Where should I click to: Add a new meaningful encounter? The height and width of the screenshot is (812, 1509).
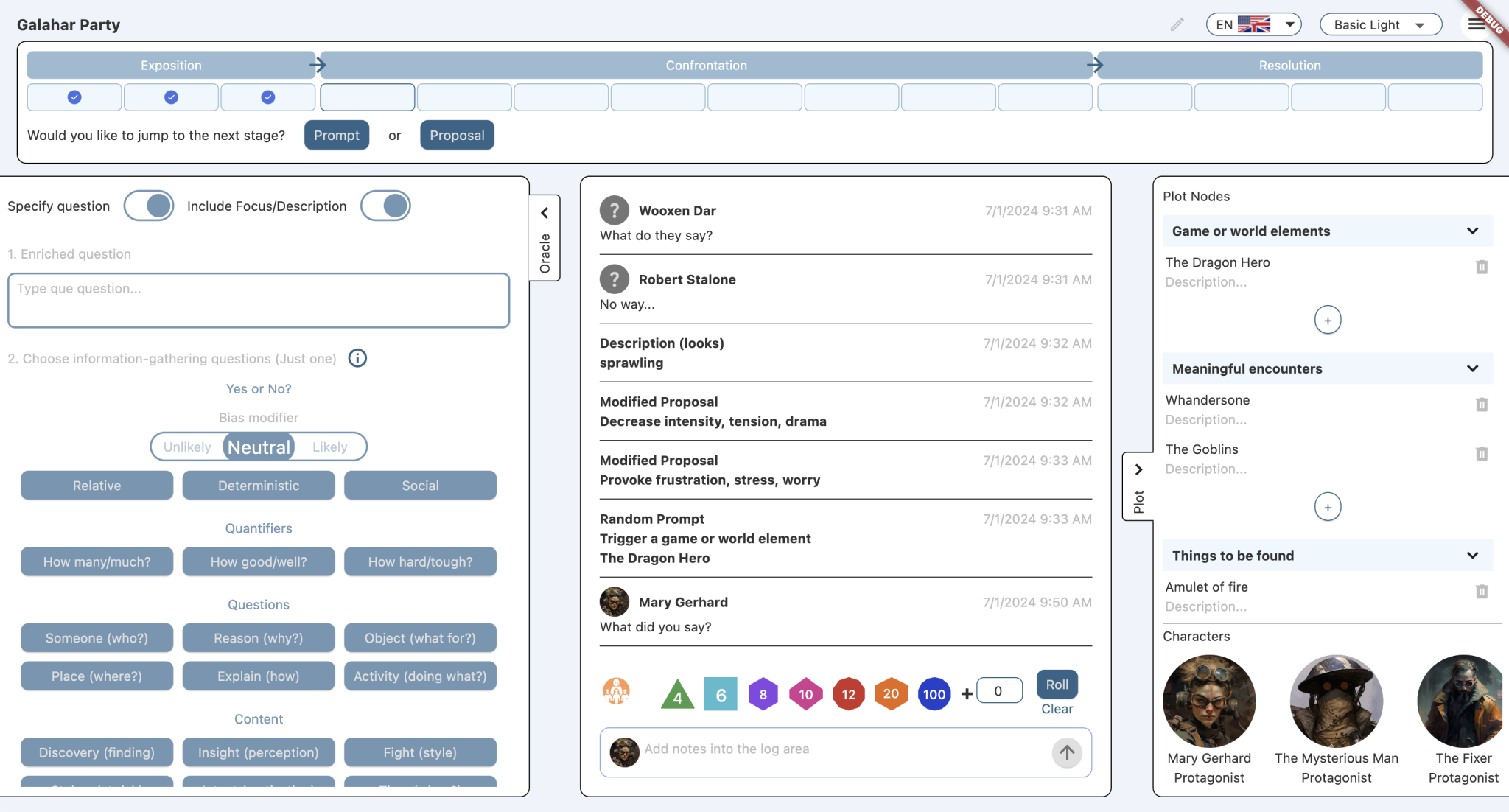pyautogui.click(x=1328, y=507)
